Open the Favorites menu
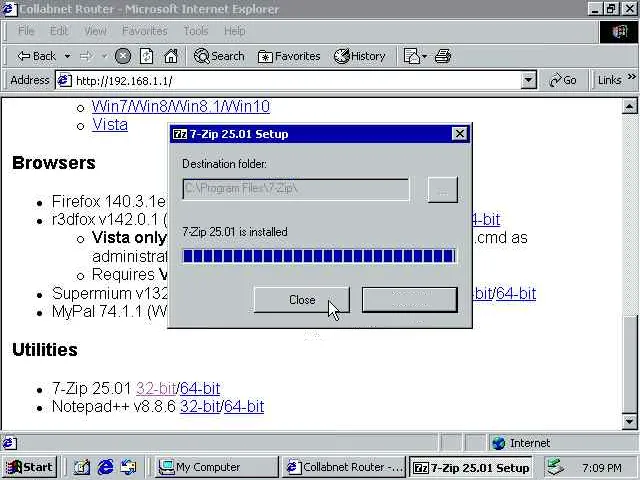 [144, 31]
